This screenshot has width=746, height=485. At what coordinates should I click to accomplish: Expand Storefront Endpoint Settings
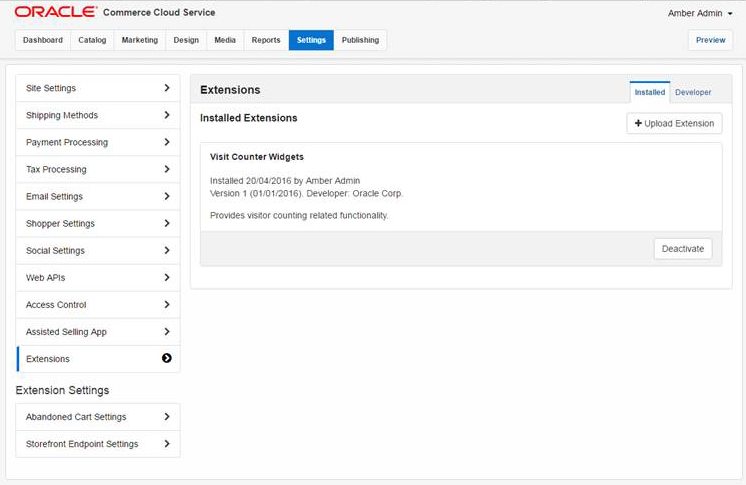(98, 444)
